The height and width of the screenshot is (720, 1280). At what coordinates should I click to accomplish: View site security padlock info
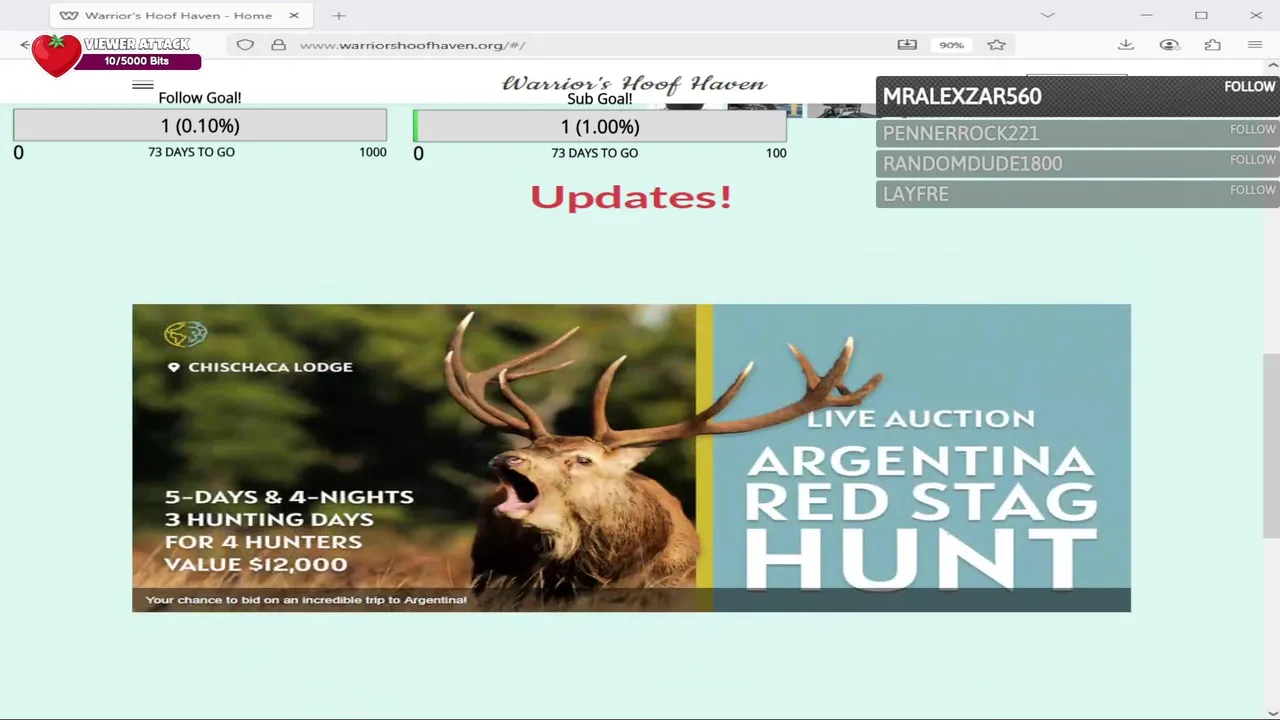coord(279,45)
